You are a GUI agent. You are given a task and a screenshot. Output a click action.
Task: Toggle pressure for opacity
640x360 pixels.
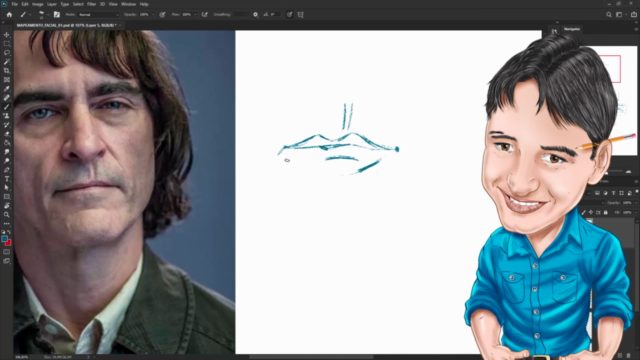coord(162,15)
